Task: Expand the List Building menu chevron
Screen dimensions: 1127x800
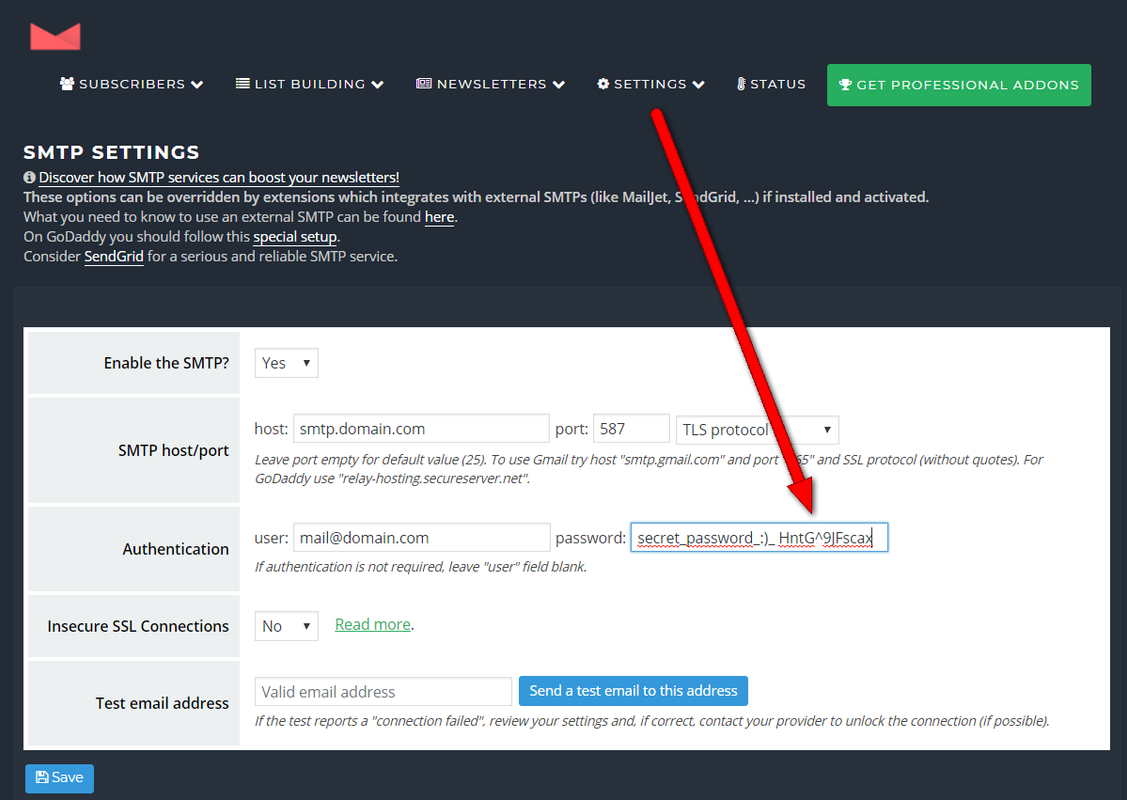Action: pyautogui.click(x=377, y=85)
